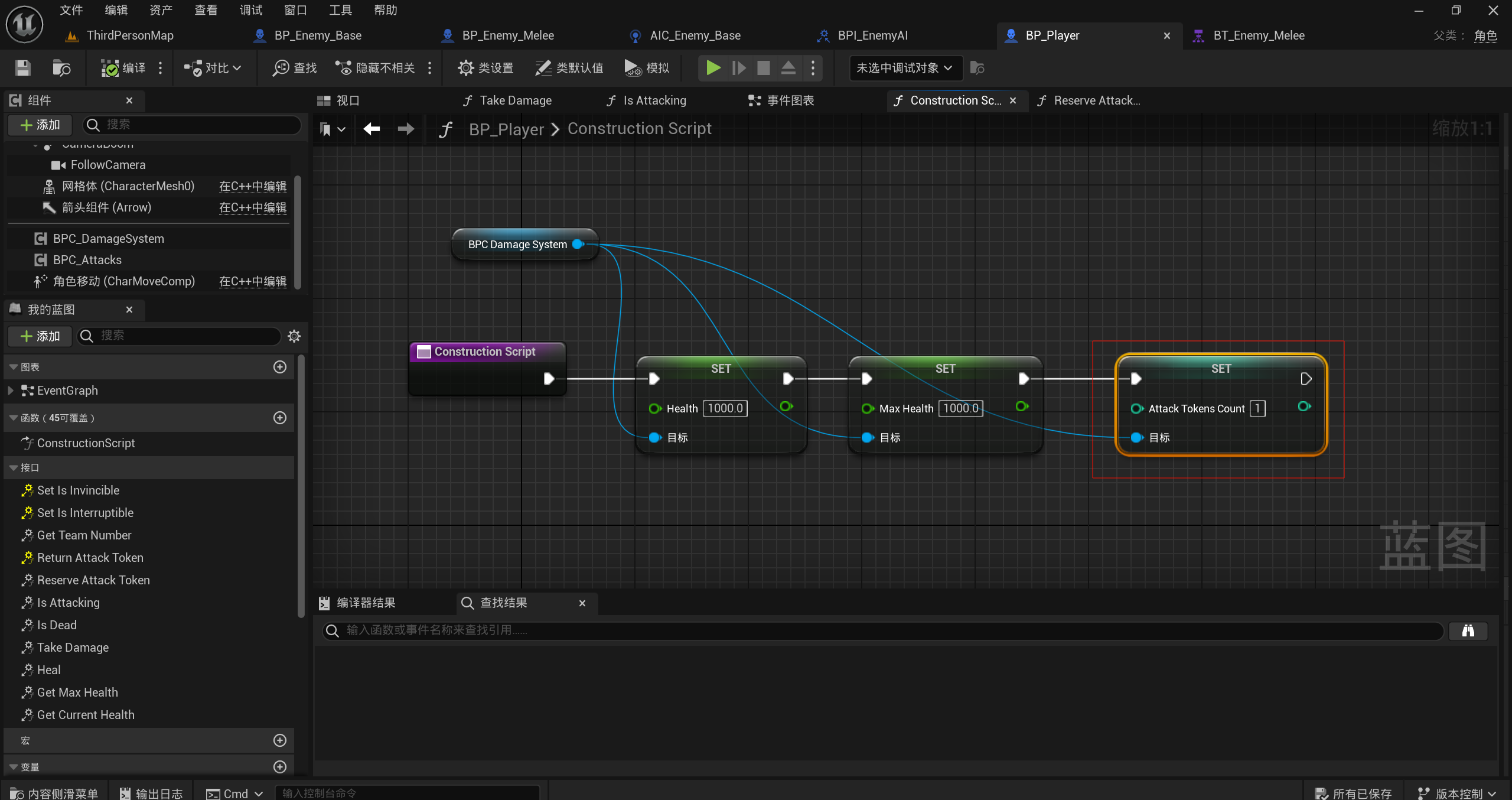Viewport: 1512px width, 800px height.
Task: Click the Save blueprint icon
Action: coord(22,68)
